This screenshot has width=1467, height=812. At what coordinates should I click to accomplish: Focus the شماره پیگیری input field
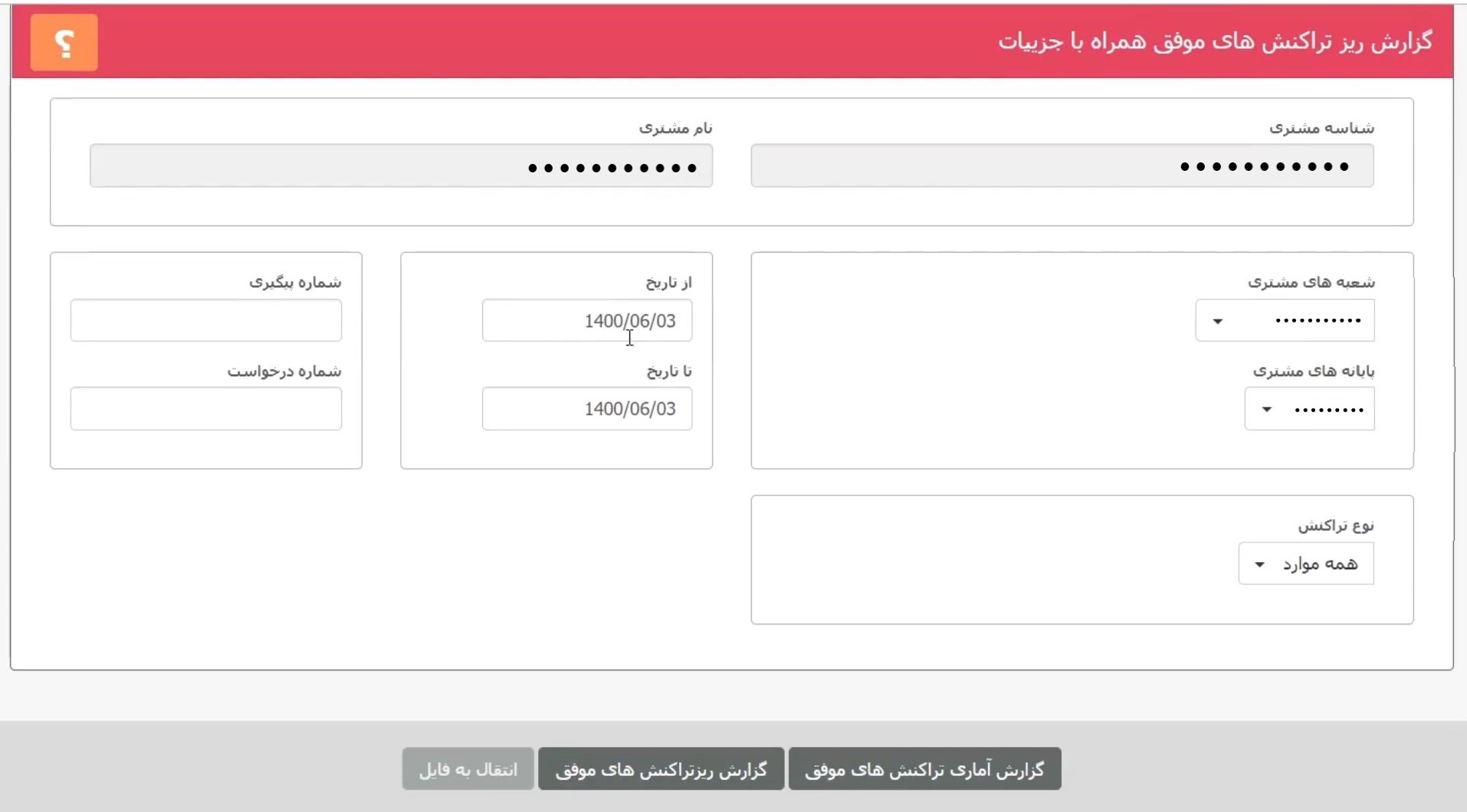[x=206, y=320]
